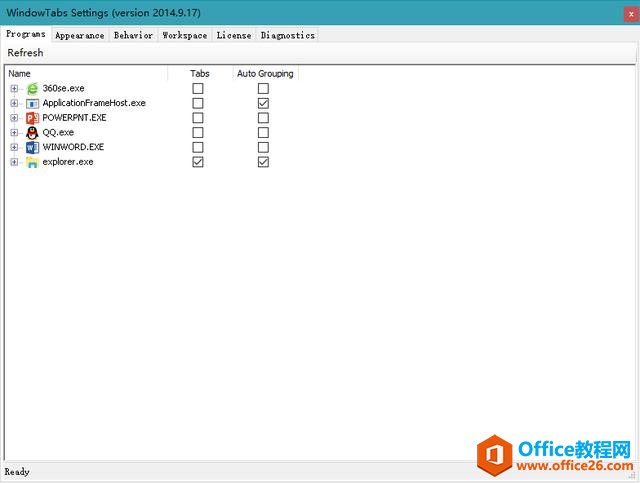Expand the explorer.exe tree node
The width and height of the screenshot is (640, 483).
click(x=14, y=162)
